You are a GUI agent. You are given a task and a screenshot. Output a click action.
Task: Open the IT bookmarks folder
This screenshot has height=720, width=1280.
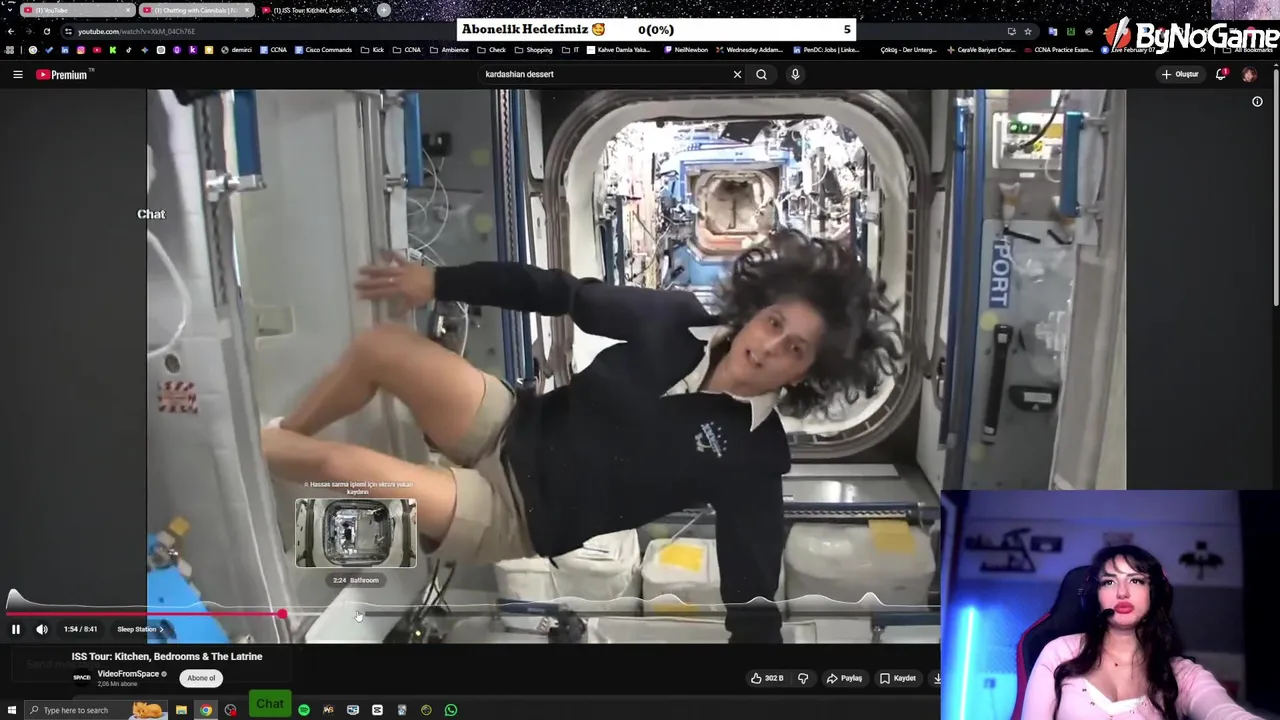tap(571, 50)
